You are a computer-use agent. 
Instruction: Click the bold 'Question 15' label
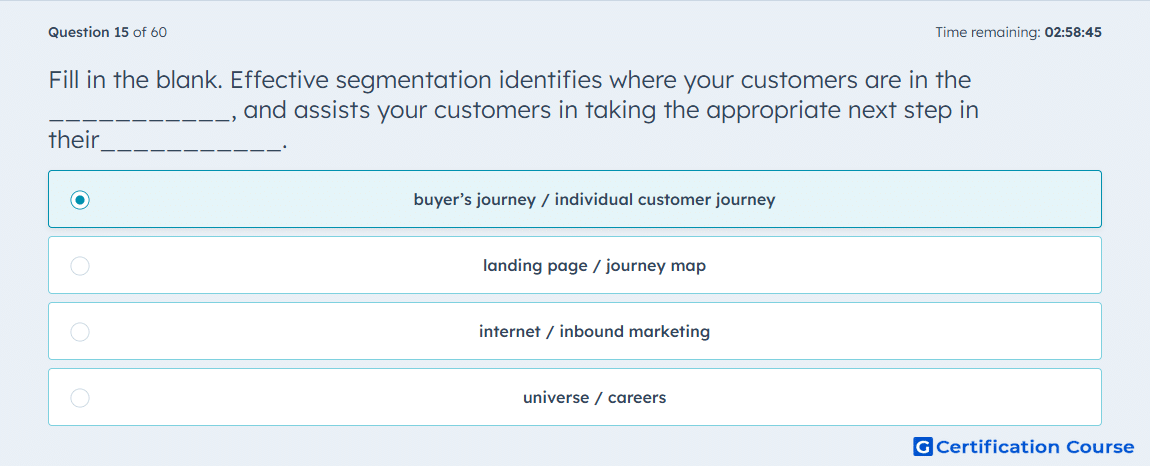(x=88, y=32)
